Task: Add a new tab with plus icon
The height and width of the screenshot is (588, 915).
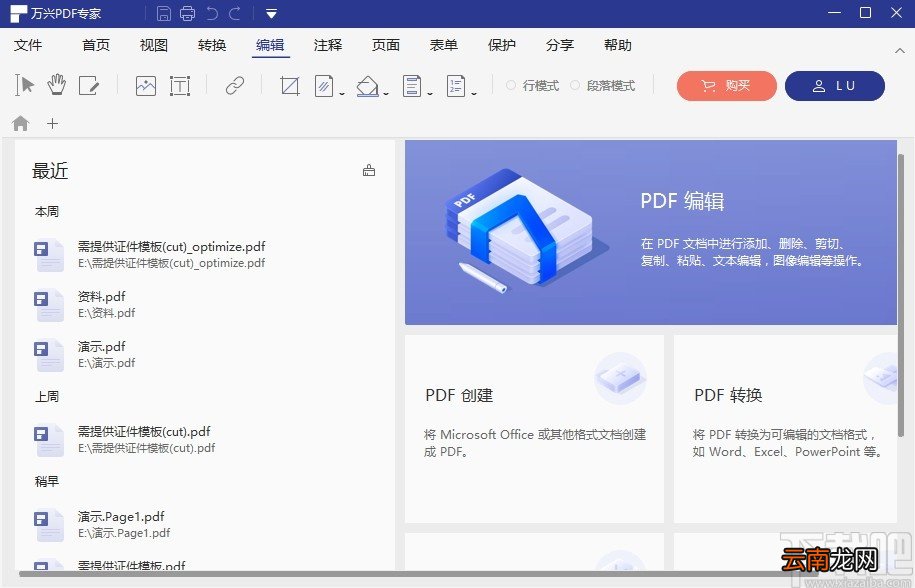Action: tap(53, 123)
